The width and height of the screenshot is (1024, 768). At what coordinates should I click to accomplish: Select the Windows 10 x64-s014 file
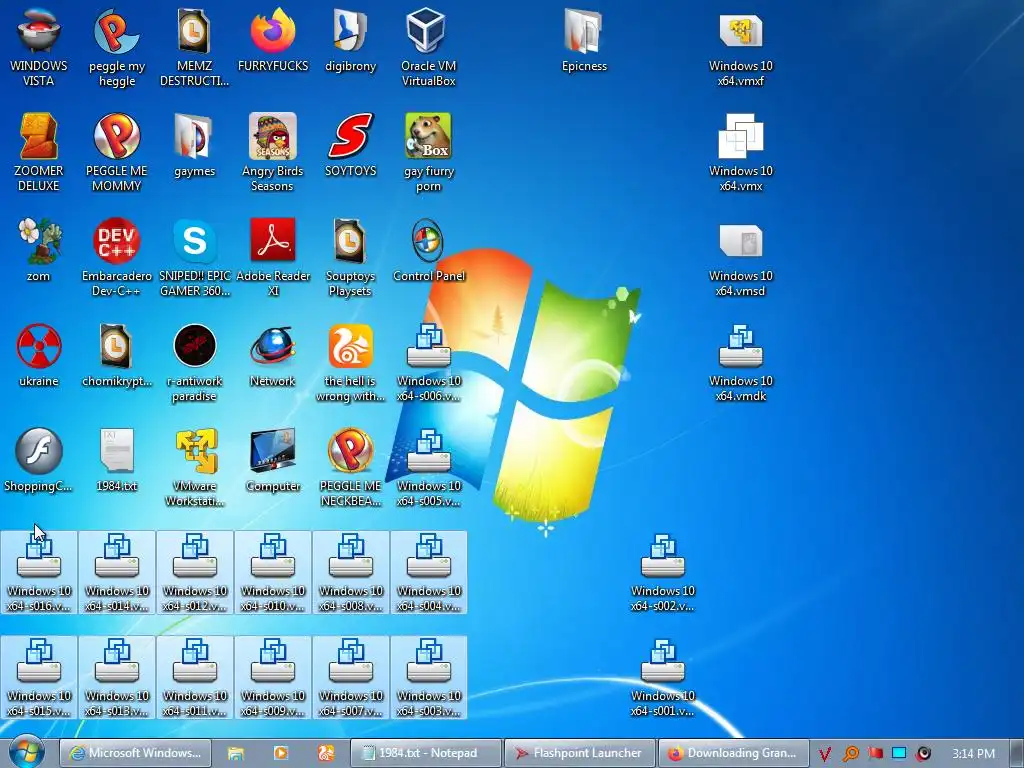pyautogui.click(x=116, y=573)
